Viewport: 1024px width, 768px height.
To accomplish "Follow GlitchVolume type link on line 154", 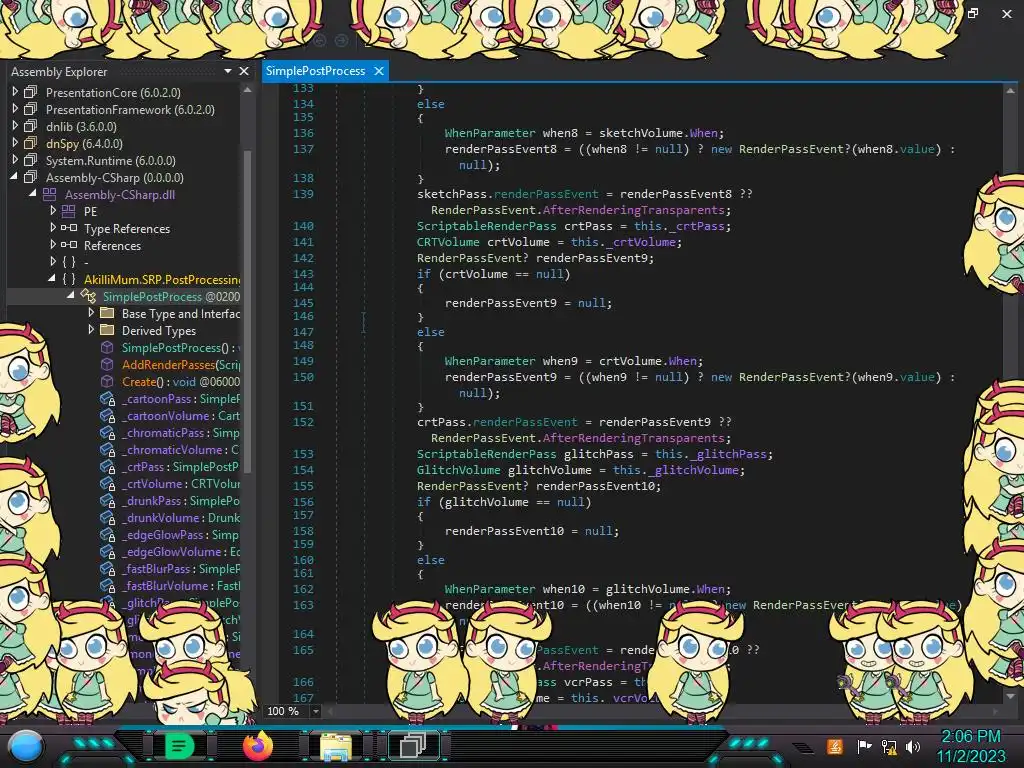I will pos(458,470).
